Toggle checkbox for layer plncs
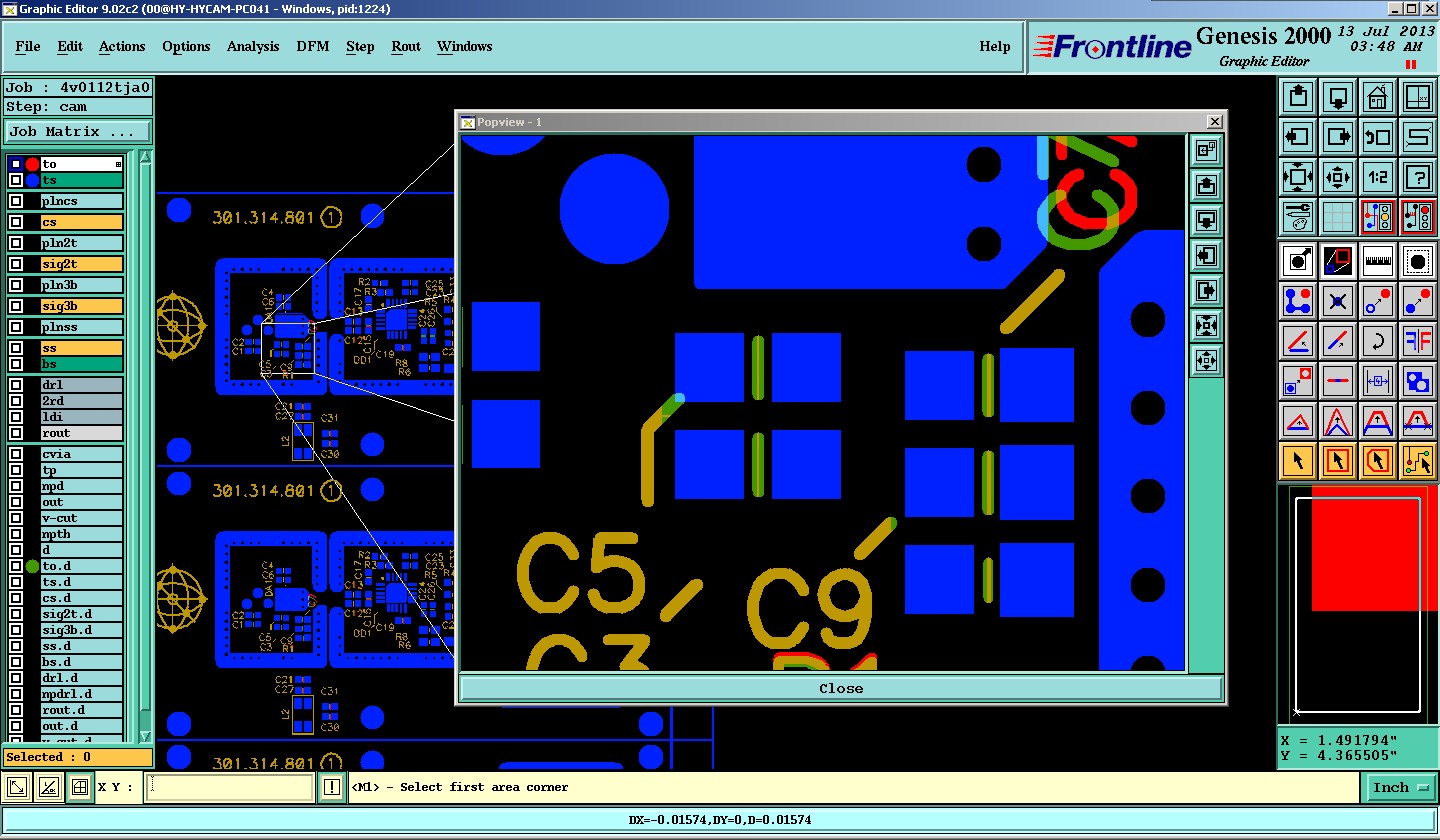Viewport: 1440px width, 840px height. click(x=16, y=201)
